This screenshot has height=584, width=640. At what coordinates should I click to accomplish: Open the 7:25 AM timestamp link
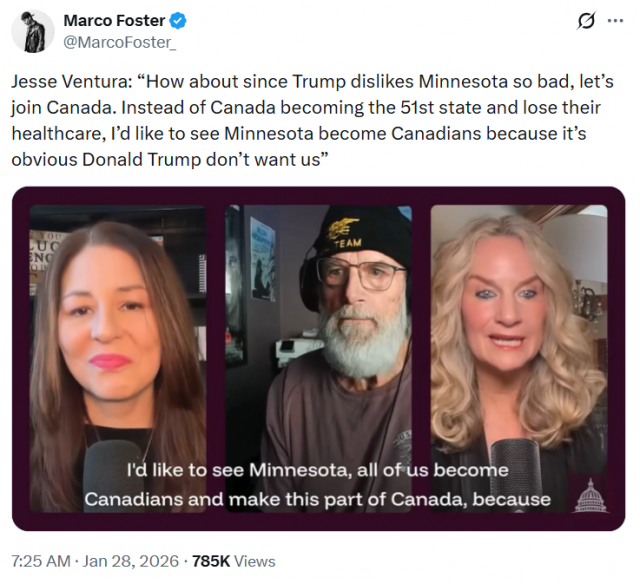[40, 561]
